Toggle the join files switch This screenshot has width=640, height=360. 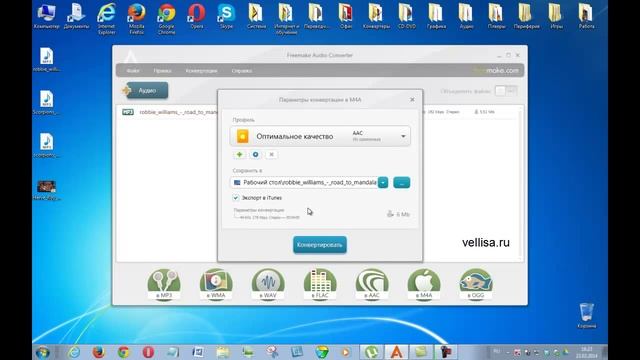click(506, 91)
